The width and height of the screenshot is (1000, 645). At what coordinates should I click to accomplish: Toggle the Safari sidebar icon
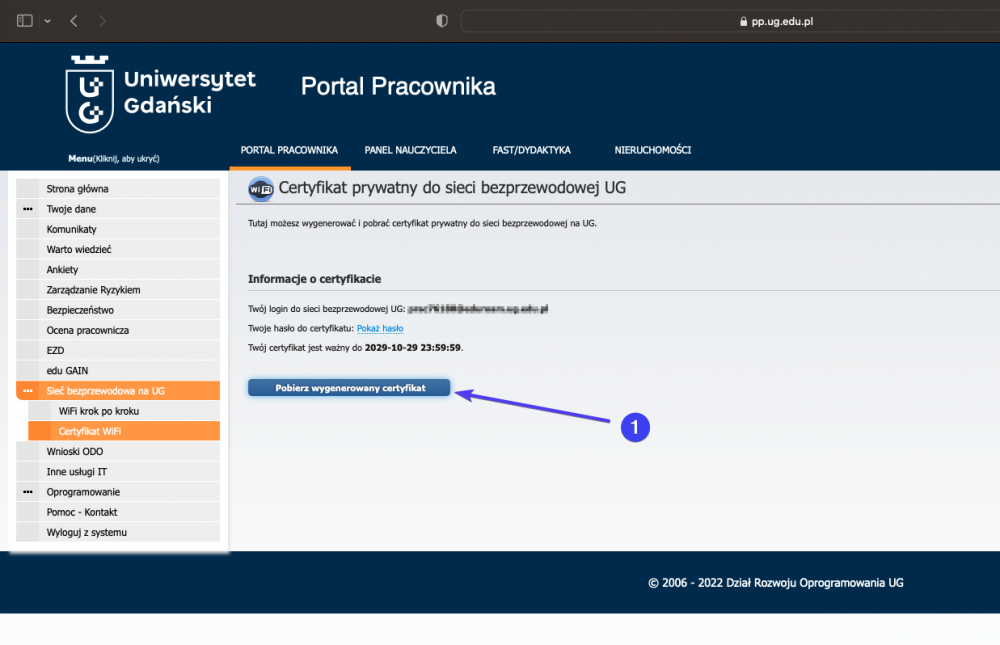(25, 21)
